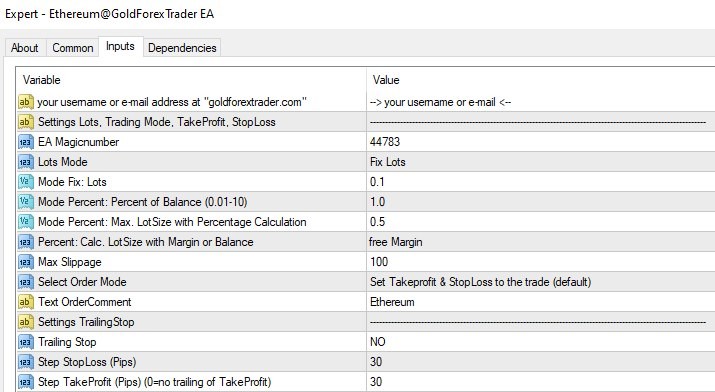The image size is (715, 392).
Task: Toggle the Trailing Stop NO value
Action: click(x=541, y=342)
